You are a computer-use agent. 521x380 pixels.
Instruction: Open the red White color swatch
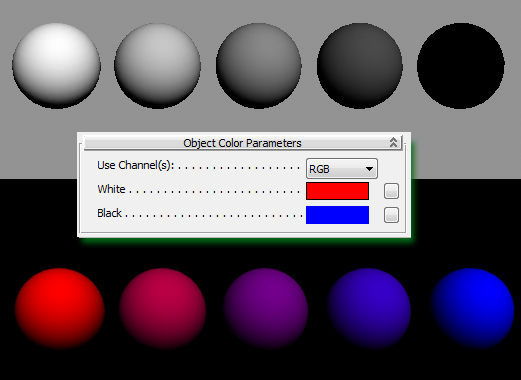[x=337, y=191]
